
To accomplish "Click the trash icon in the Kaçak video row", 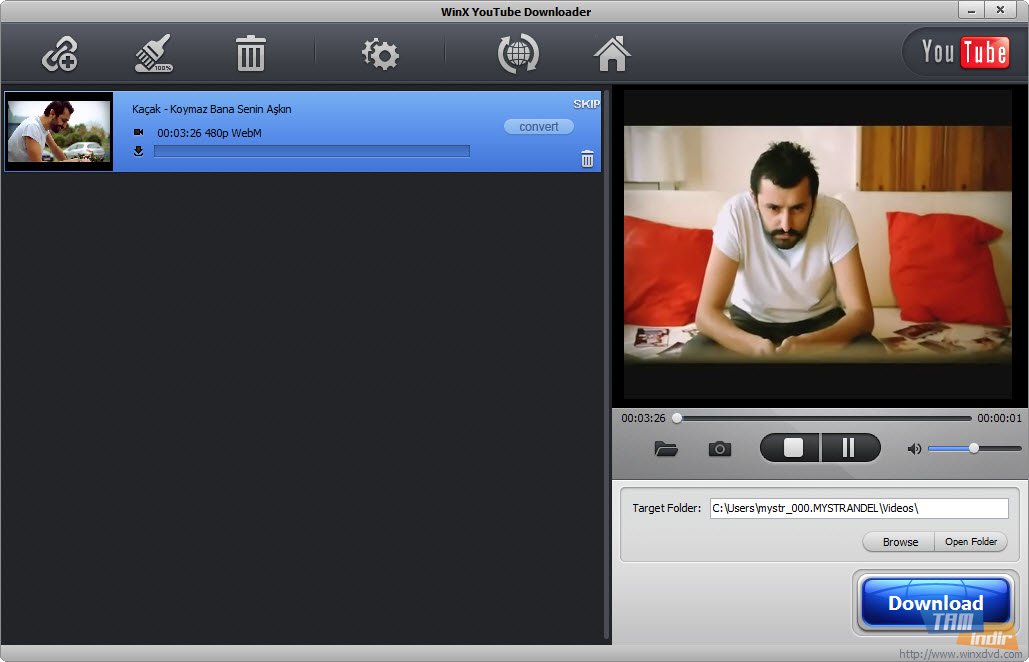I will (587, 159).
